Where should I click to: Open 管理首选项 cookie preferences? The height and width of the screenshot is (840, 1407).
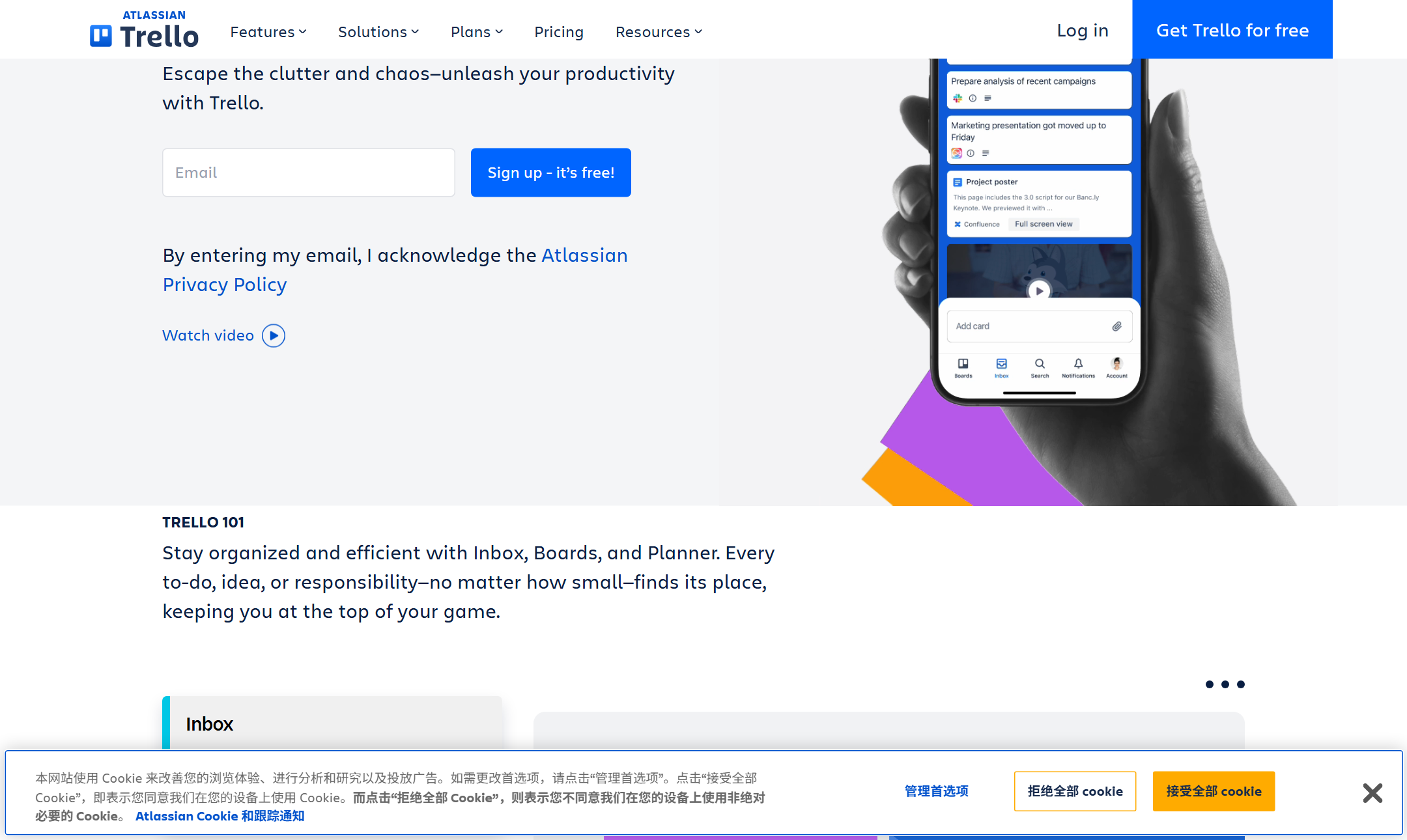click(937, 791)
